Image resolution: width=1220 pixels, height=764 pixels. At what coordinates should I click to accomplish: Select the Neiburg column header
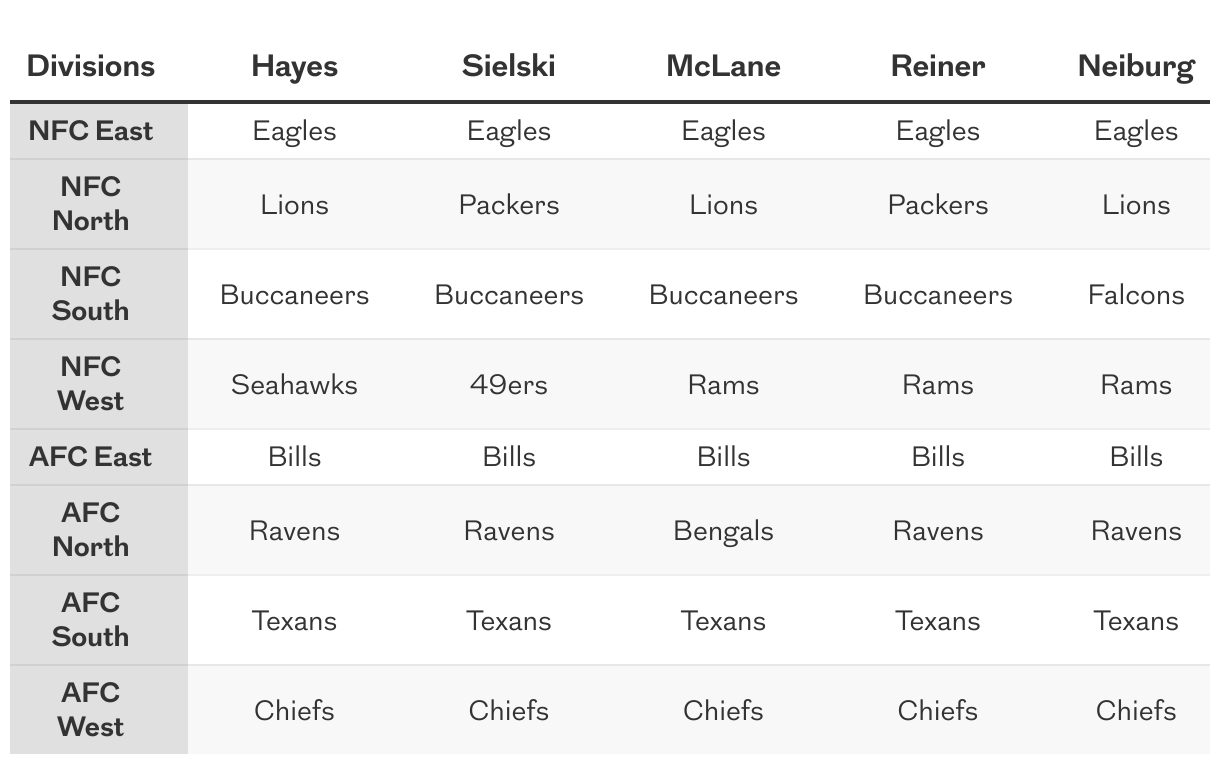point(1135,67)
